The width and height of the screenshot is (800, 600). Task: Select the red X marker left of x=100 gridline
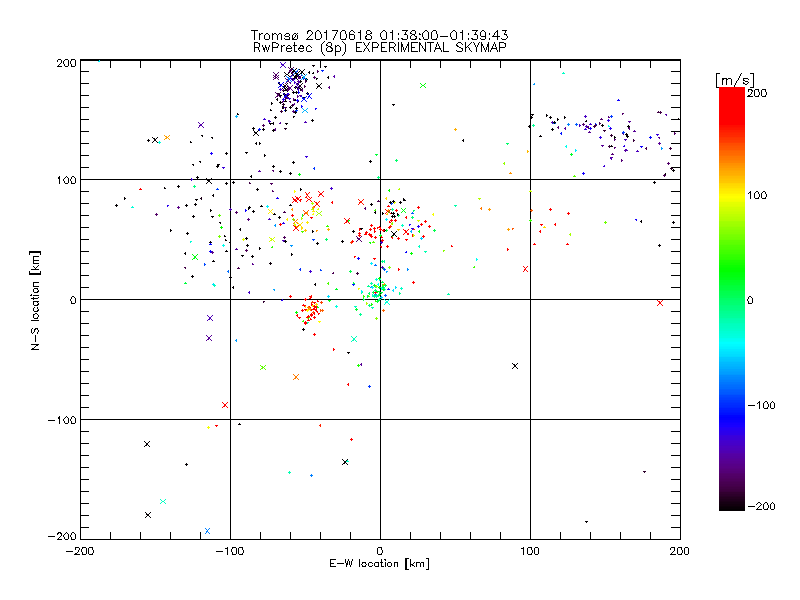coord(526,269)
